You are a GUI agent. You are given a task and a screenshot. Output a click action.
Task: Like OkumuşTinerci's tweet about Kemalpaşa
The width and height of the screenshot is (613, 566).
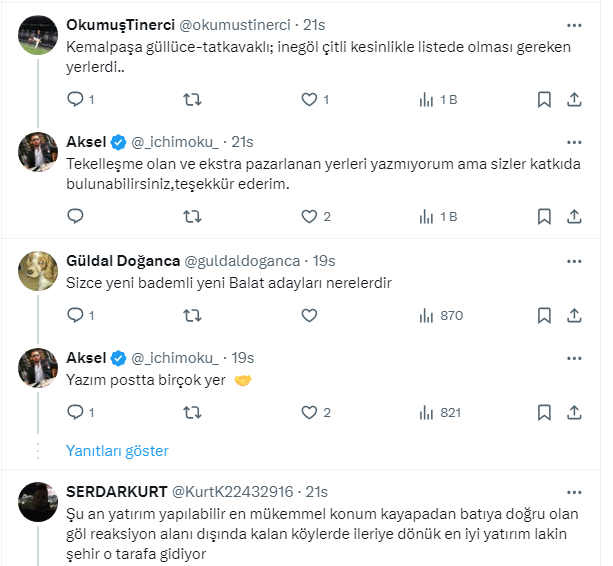coord(309,99)
